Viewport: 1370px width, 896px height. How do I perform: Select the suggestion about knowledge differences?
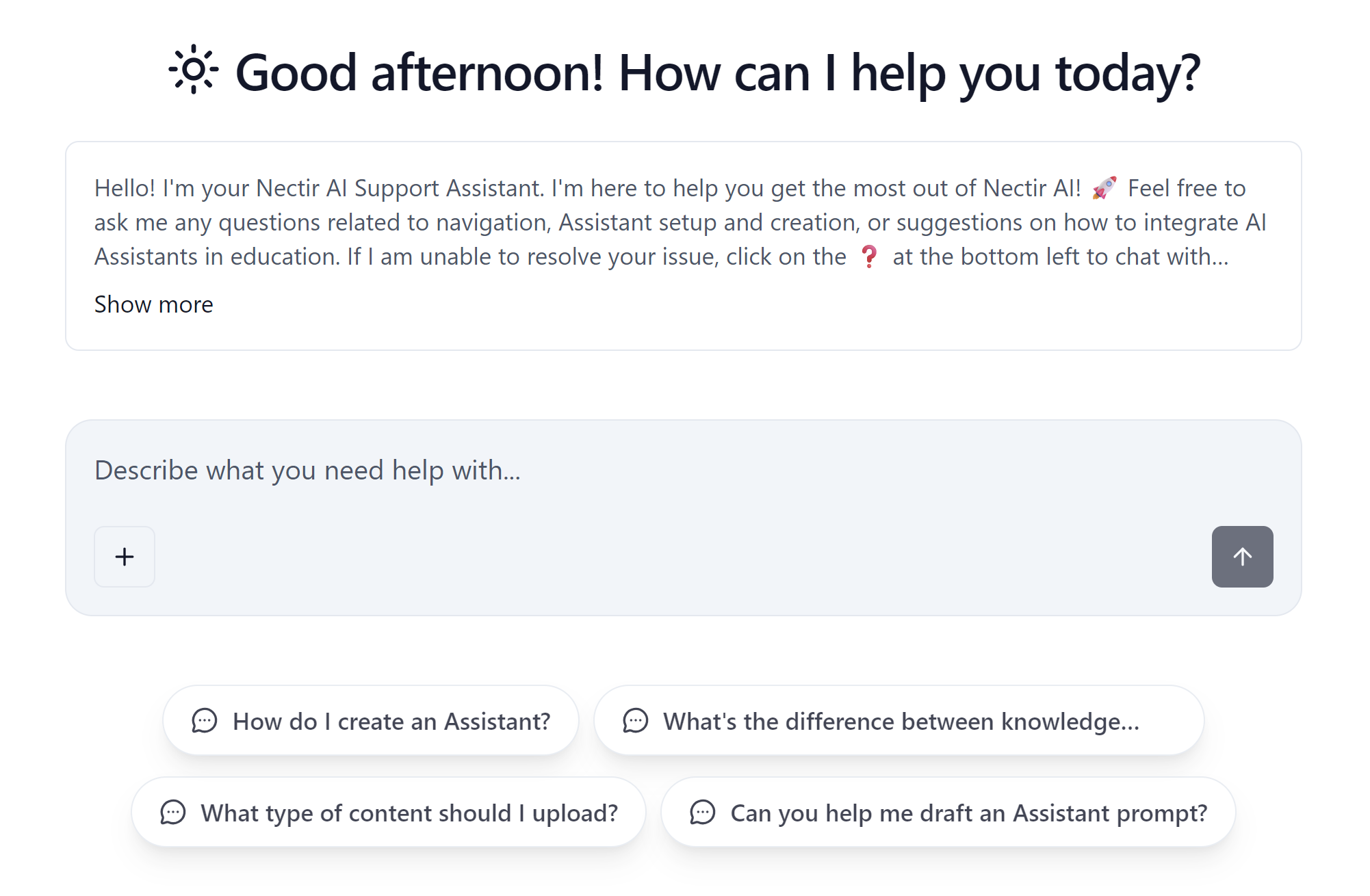(x=897, y=720)
